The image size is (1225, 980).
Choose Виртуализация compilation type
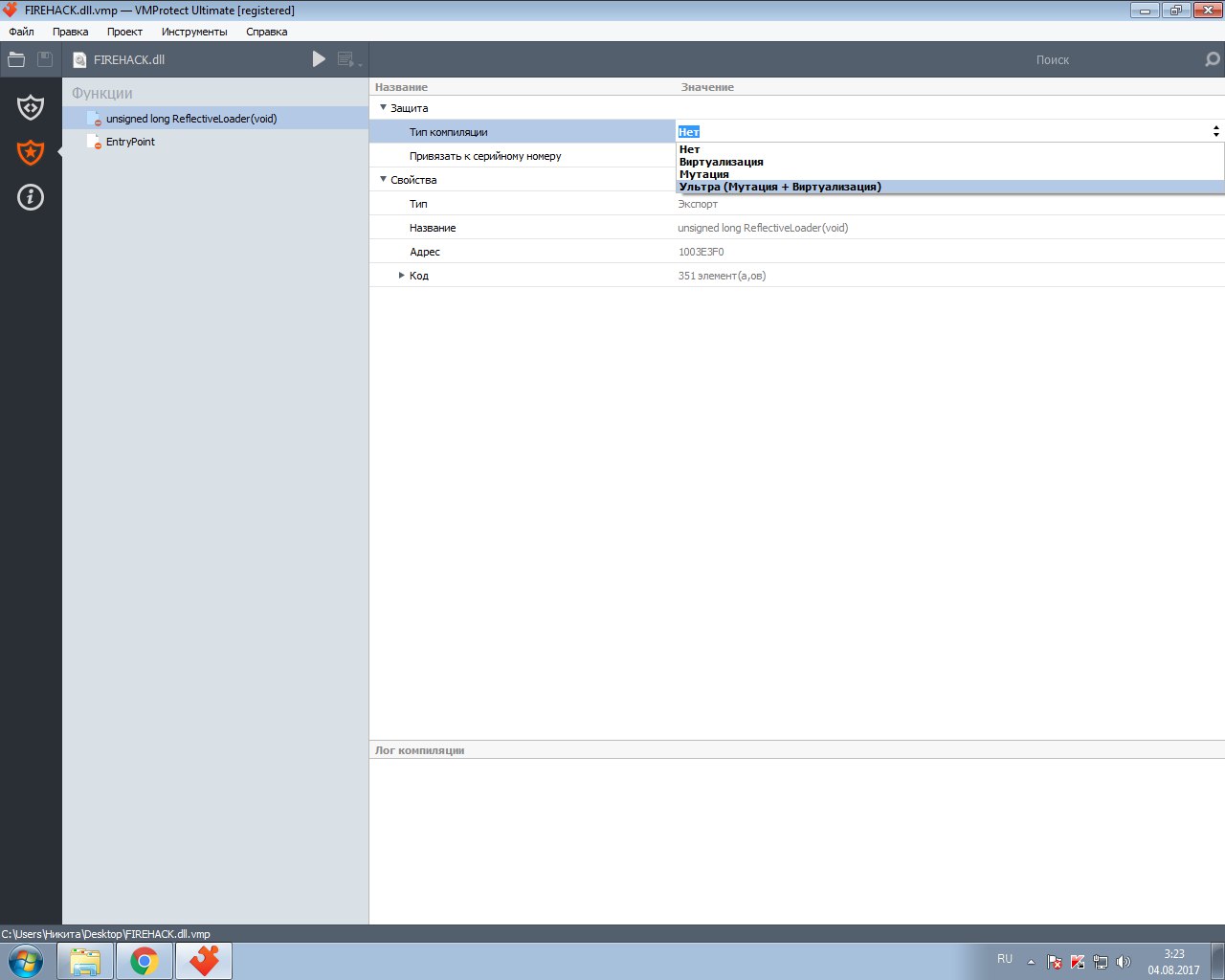tap(721, 162)
